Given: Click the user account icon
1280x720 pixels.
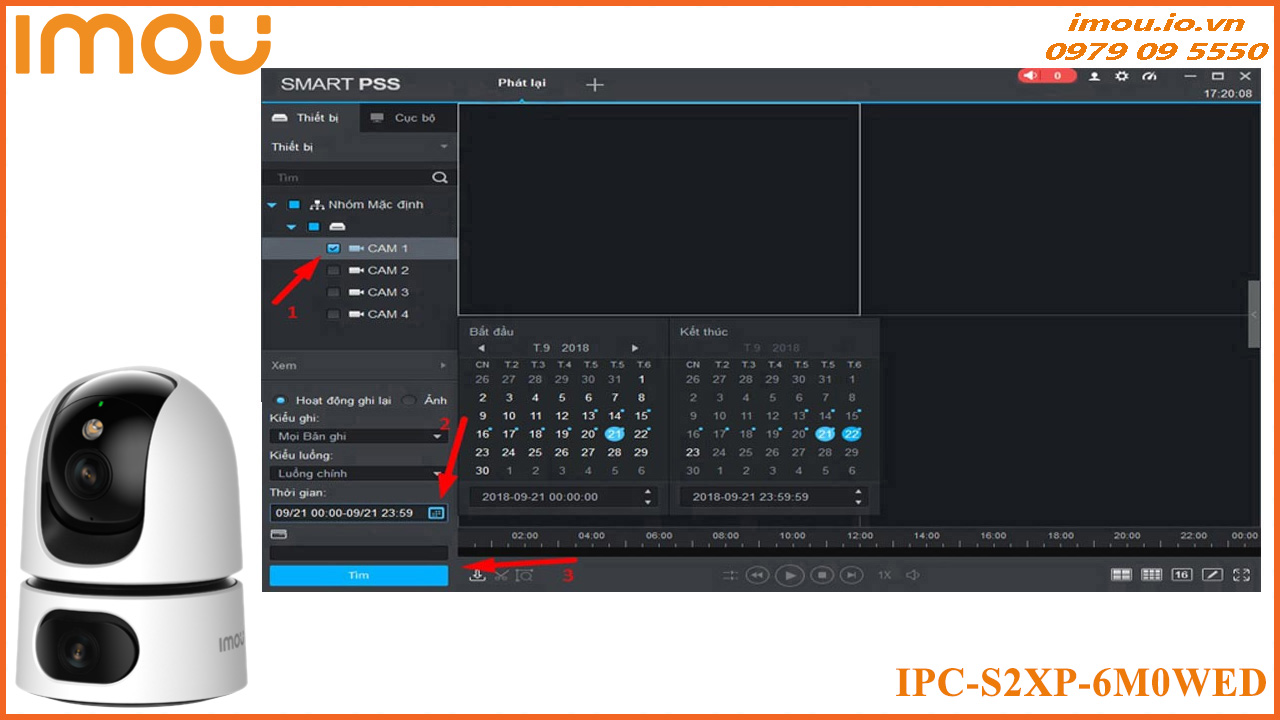Looking at the screenshot, I should (x=1095, y=76).
